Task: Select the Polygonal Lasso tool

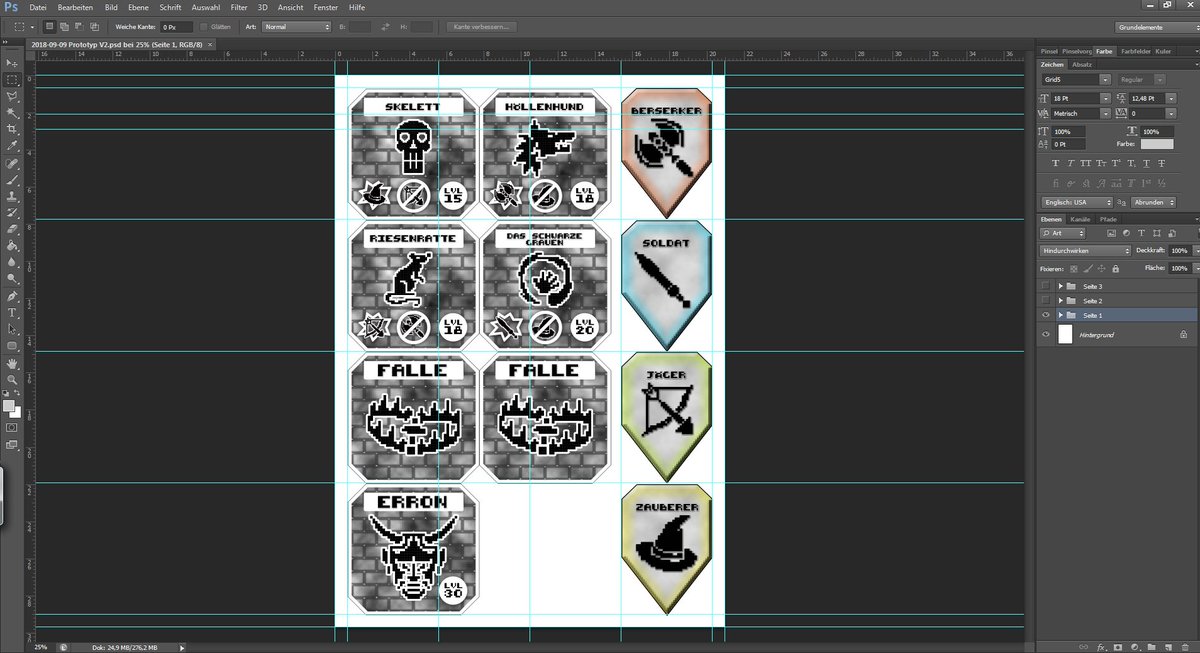Action: coord(13,95)
